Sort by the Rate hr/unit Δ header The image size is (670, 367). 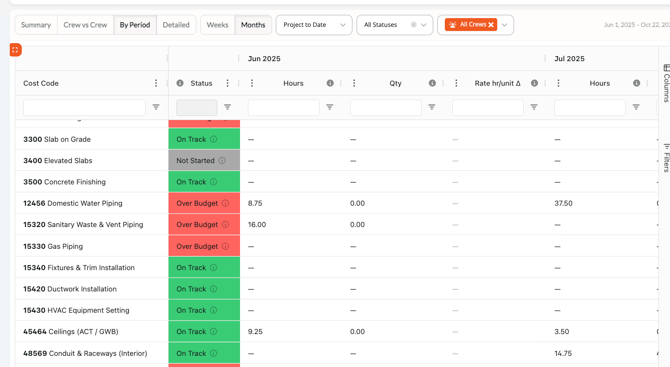497,83
